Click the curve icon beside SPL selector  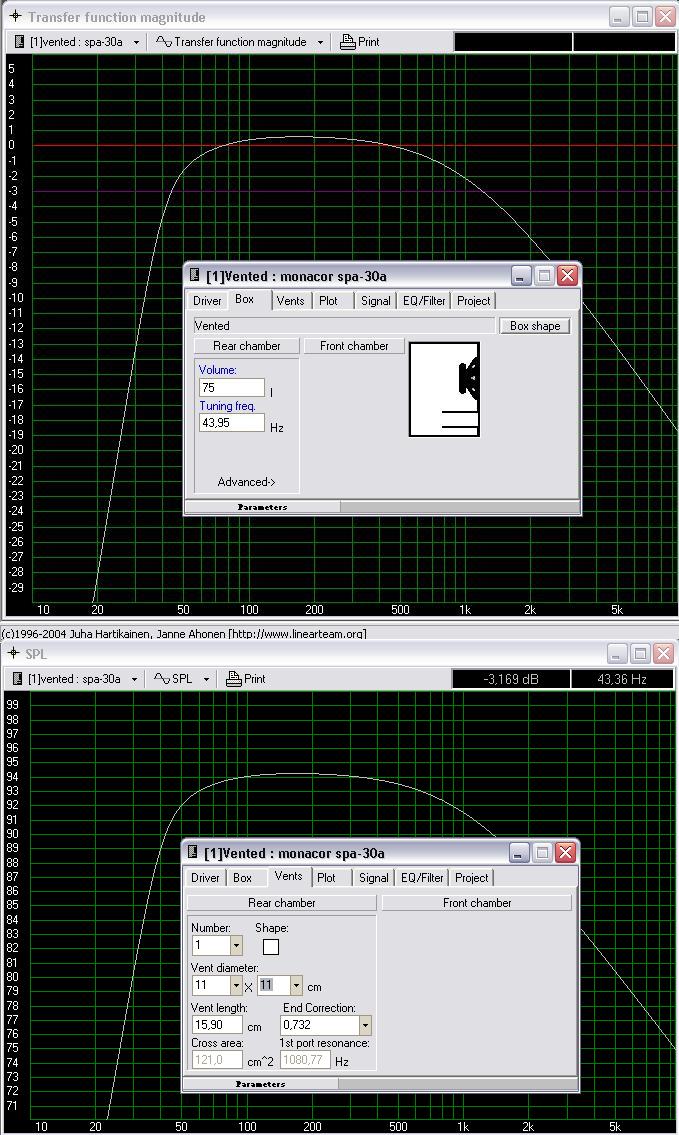coord(161,679)
